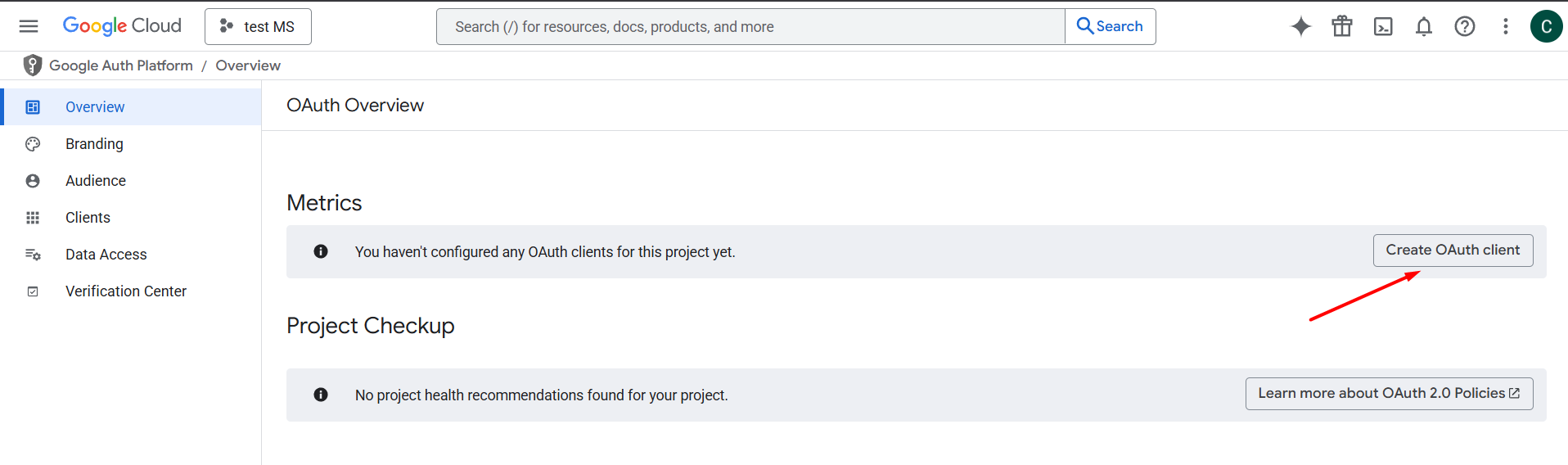Select Overview in the sidebar
Image resolution: width=1568 pixels, height=465 pixels.
coord(133,107)
